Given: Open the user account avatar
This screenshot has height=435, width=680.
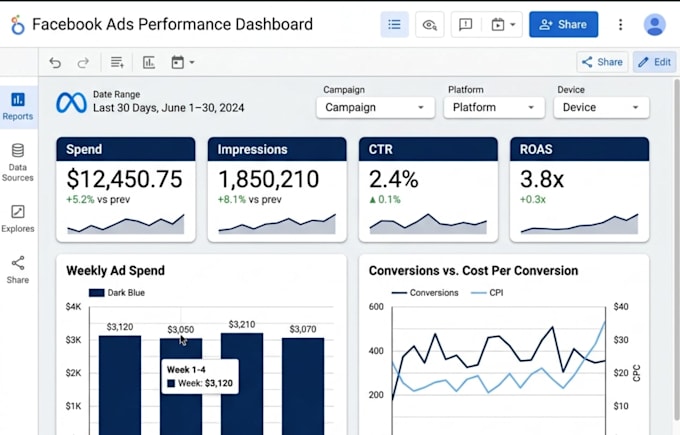Looking at the screenshot, I should tap(654, 25).
